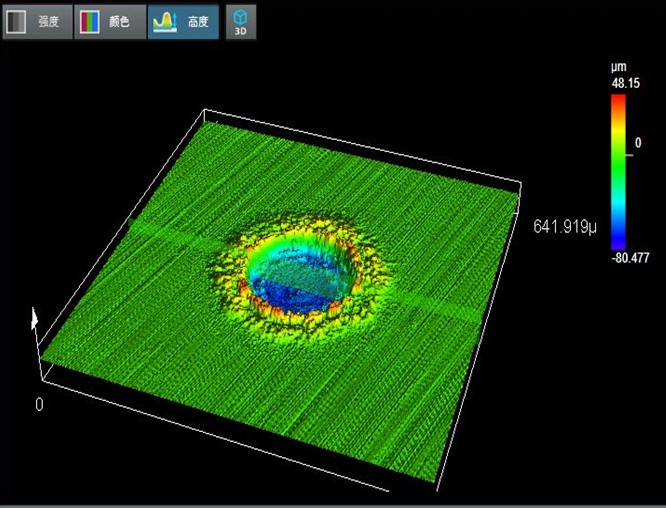Click the μm unit label above the scale

point(618,67)
